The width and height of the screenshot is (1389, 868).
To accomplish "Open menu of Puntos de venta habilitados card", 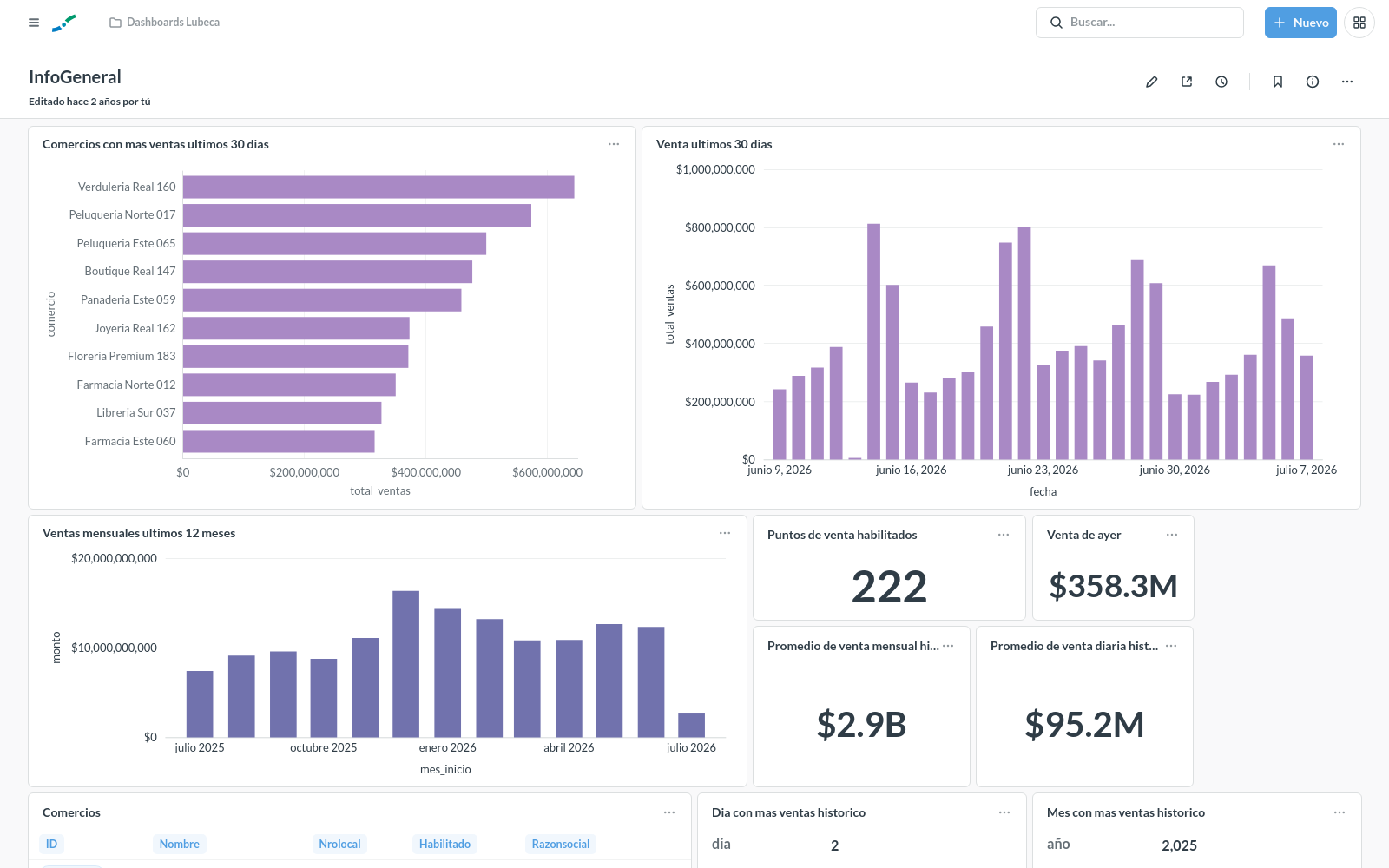I will 1004,535.
